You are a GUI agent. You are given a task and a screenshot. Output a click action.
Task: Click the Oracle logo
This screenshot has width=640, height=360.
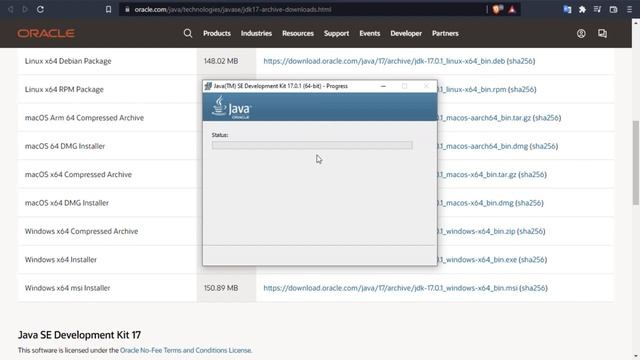tap(46, 33)
